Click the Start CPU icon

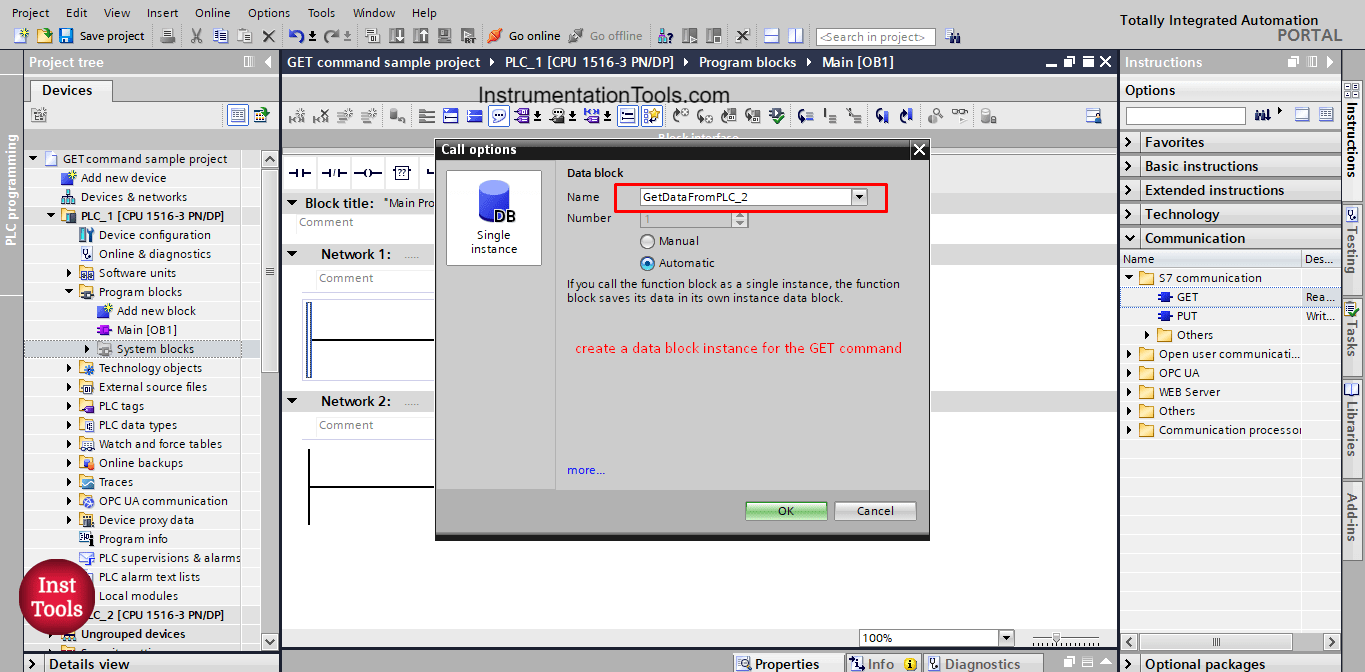[691, 36]
